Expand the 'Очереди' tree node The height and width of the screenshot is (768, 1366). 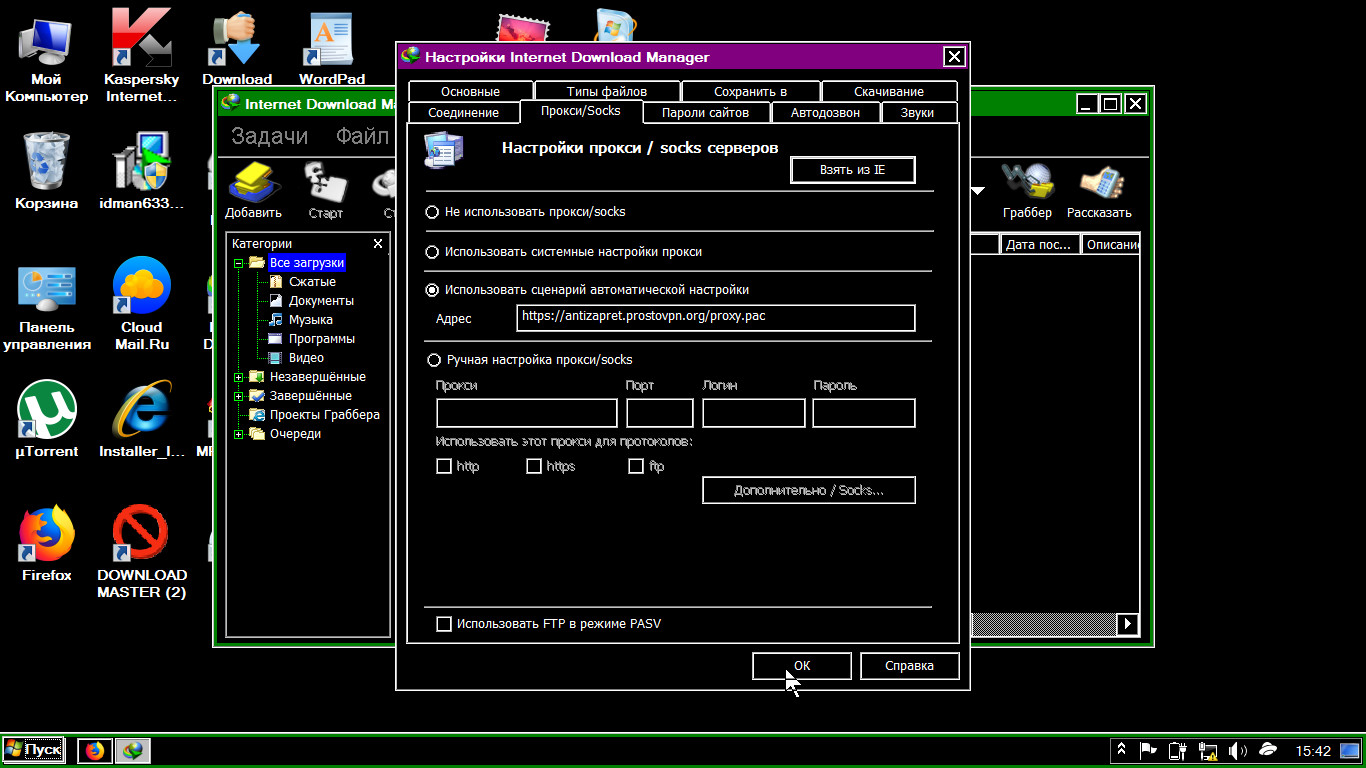239,434
